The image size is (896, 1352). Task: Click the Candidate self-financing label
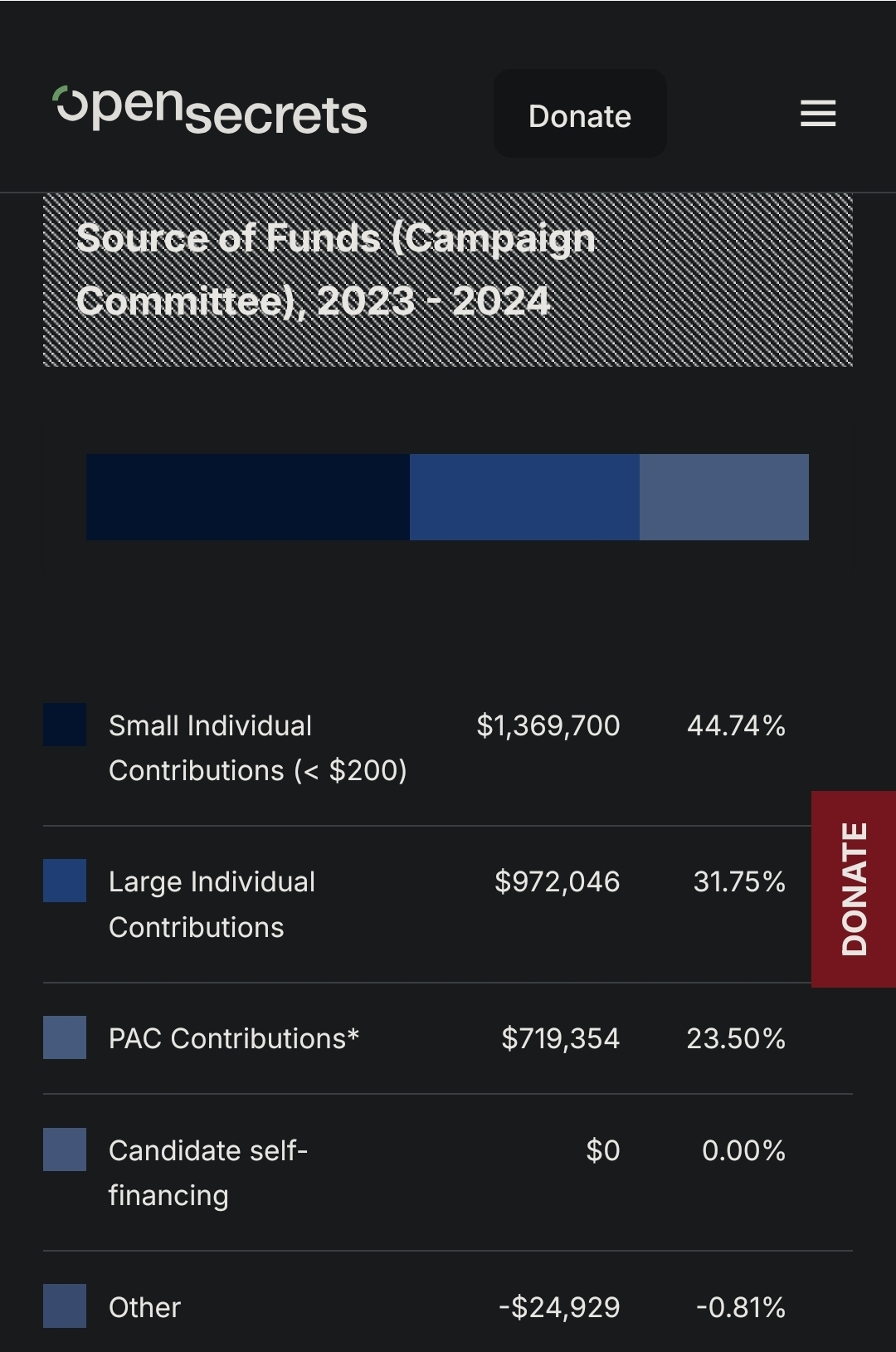pyautogui.click(x=207, y=1173)
